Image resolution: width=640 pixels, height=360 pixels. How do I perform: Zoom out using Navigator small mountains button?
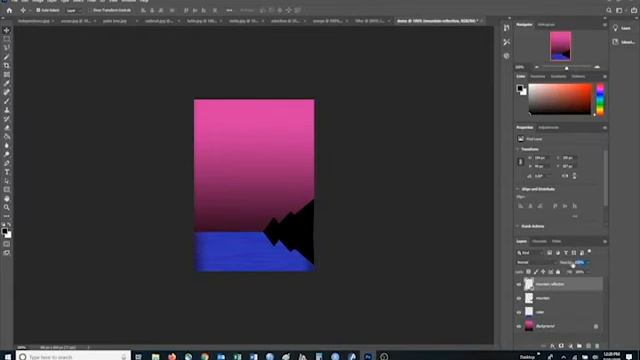pos(537,67)
